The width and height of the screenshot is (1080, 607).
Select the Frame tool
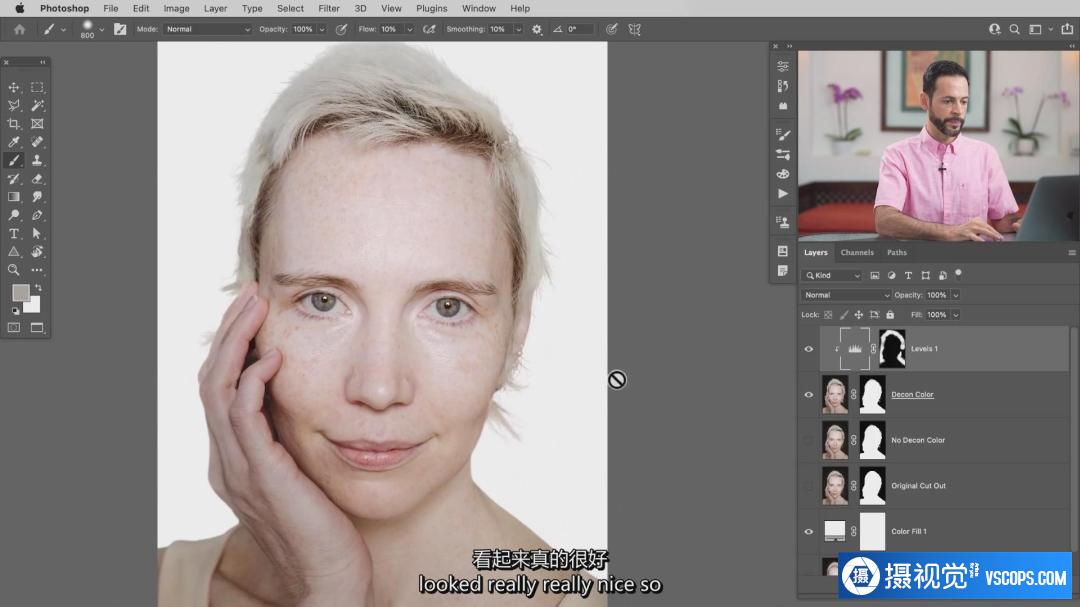(x=37, y=124)
